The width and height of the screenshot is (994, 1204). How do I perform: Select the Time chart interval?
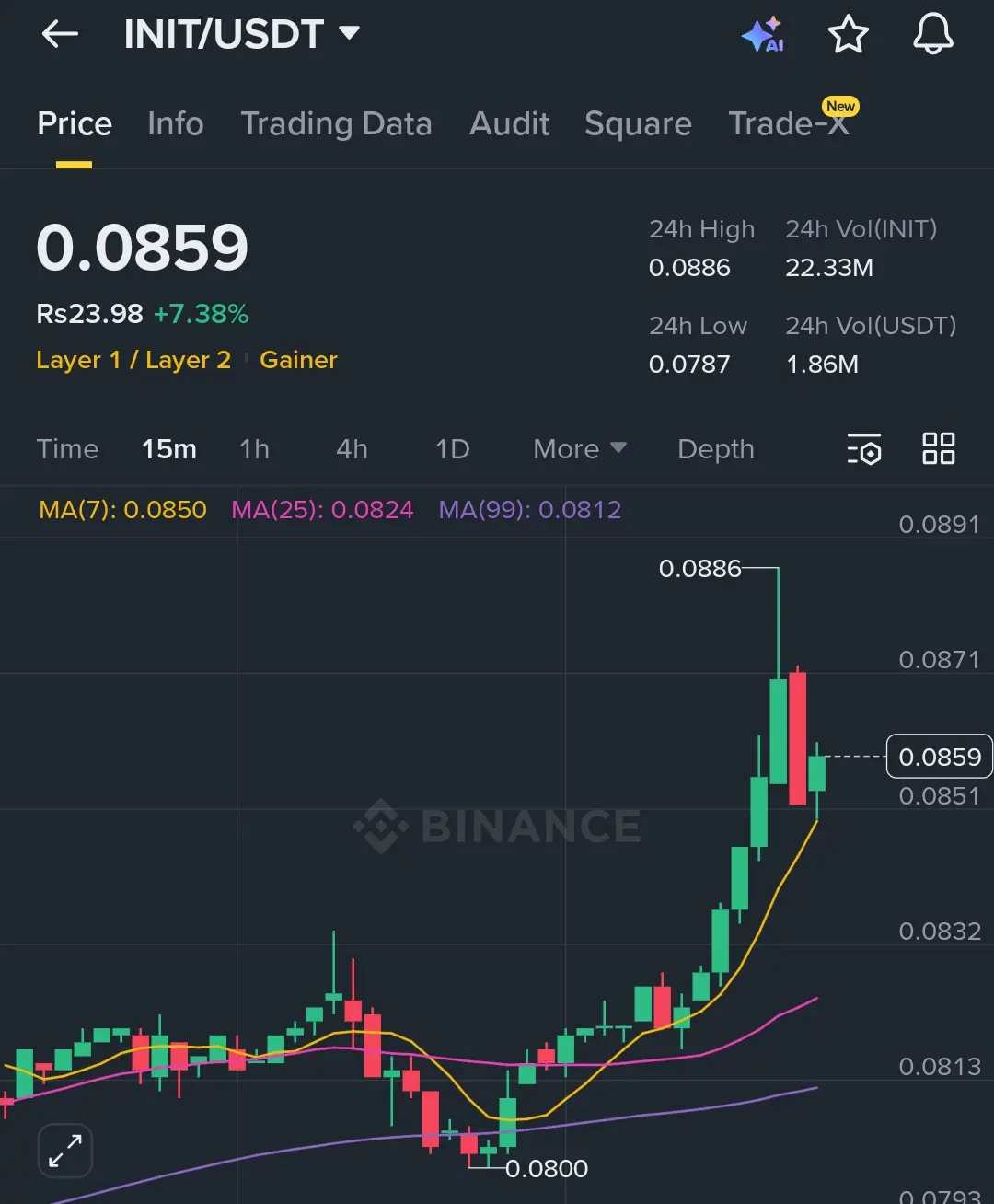67,449
